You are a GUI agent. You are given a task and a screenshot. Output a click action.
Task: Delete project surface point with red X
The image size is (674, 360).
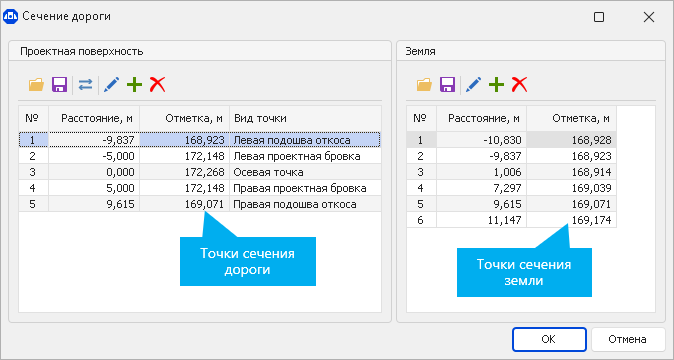157,84
